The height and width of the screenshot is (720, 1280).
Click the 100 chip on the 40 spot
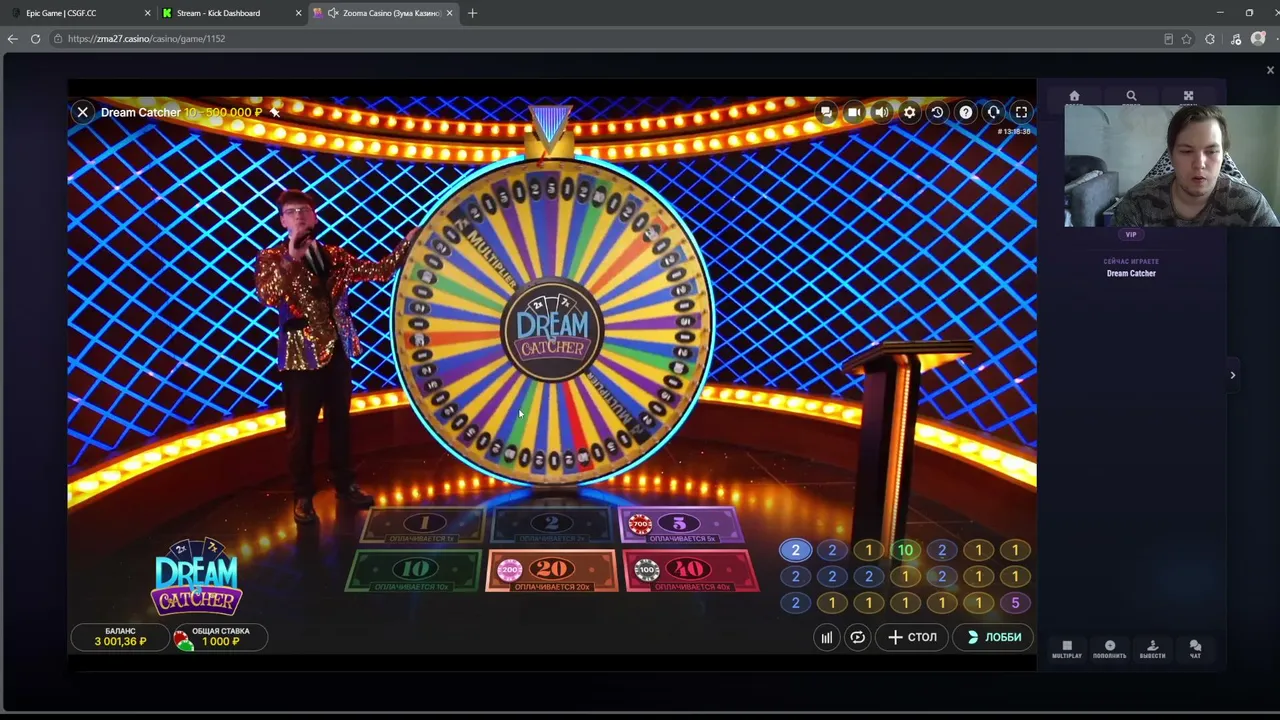[647, 570]
